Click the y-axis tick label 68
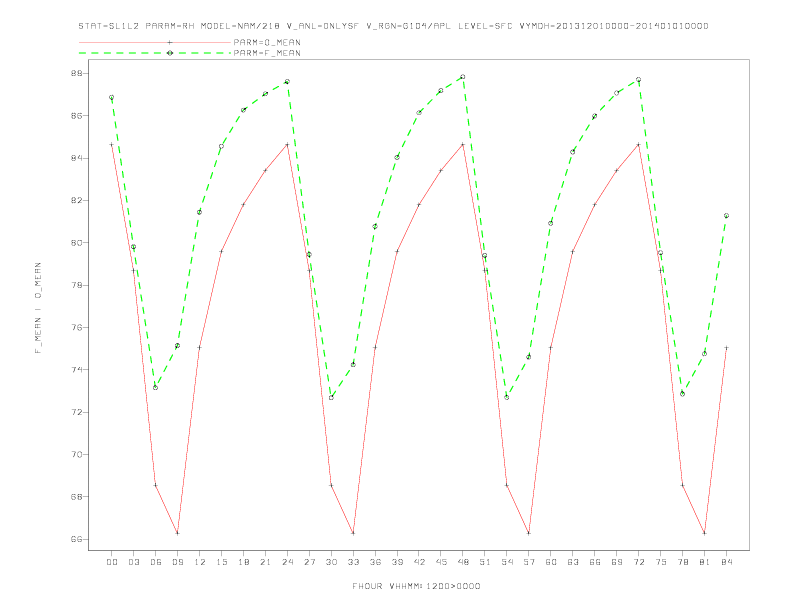792x612 pixels. coord(76,497)
